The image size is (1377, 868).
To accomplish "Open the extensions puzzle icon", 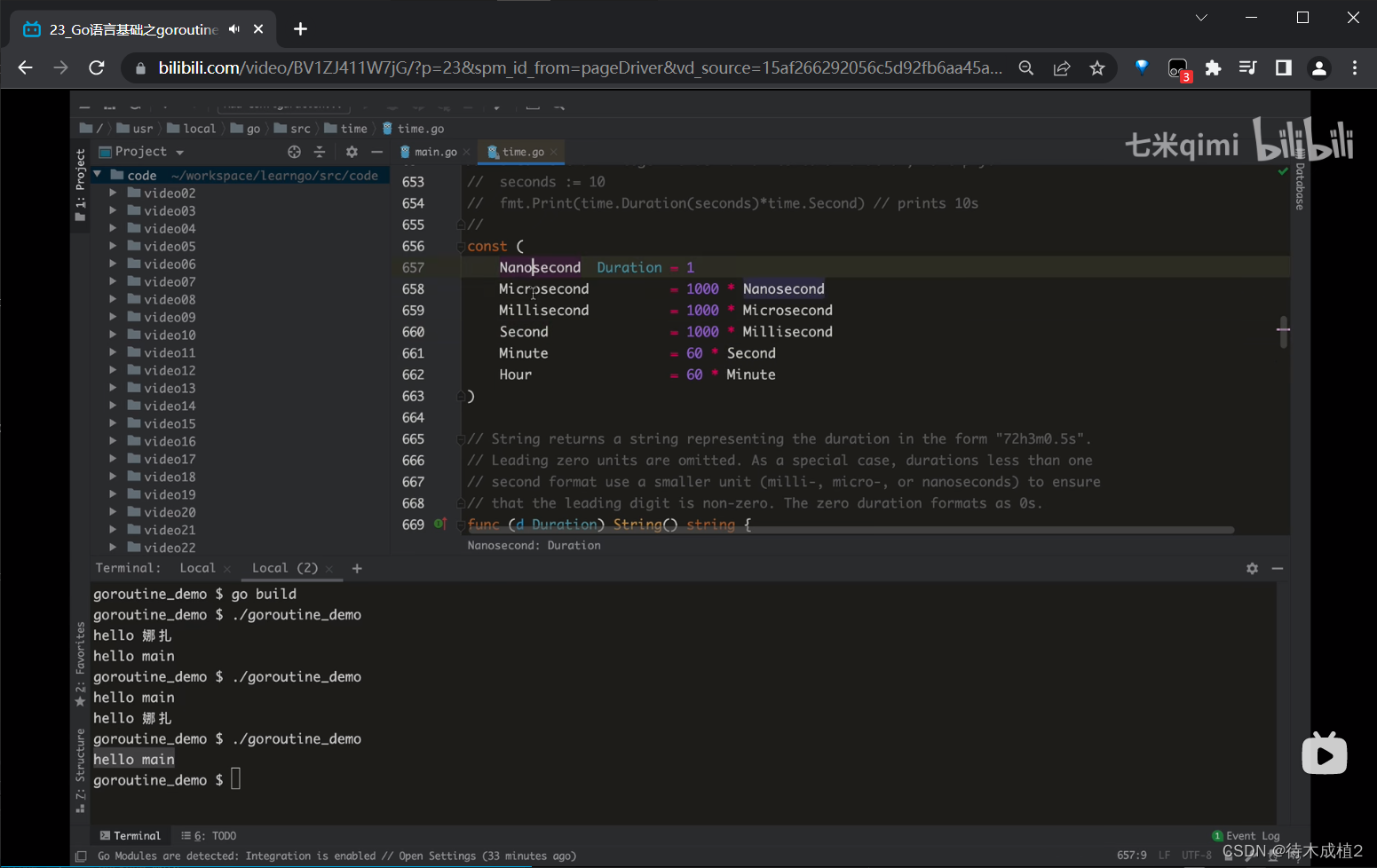I will coord(1213,68).
